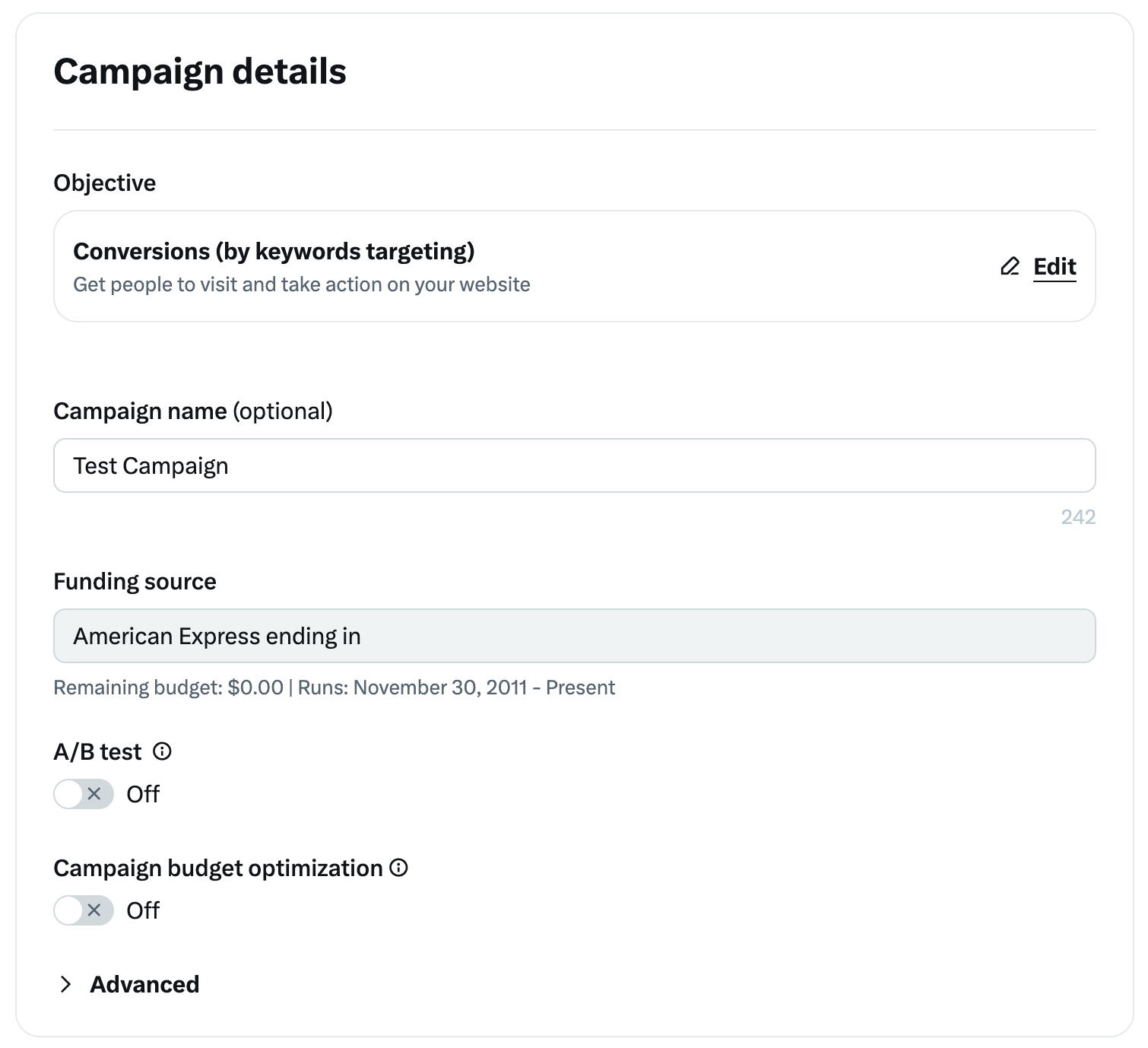The width and height of the screenshot is (1148, 1048).
Task: Click the Campaign name text field
Action: 574,465
